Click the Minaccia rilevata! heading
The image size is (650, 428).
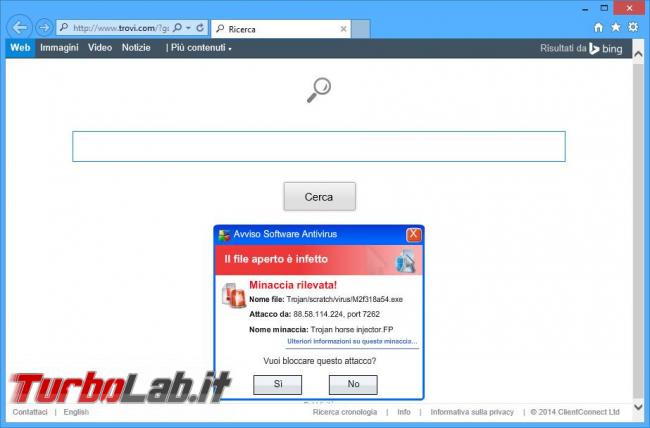(x=293, y=285)
